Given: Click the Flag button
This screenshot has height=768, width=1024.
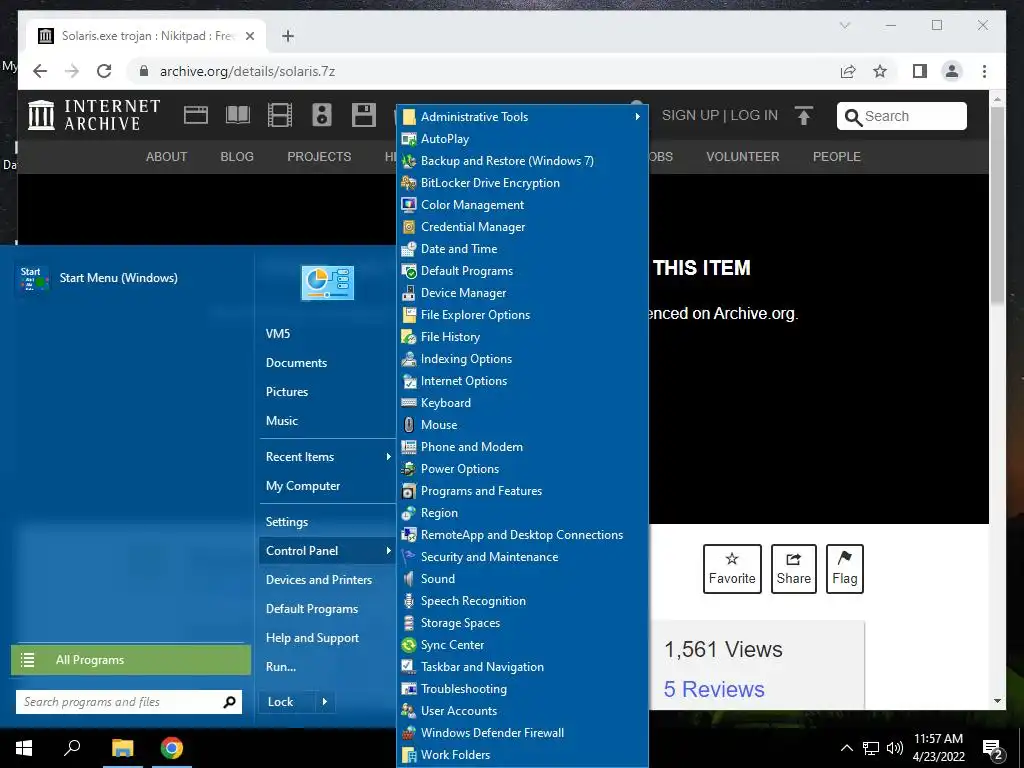Looking at the screenshot, I should [844, 569].
